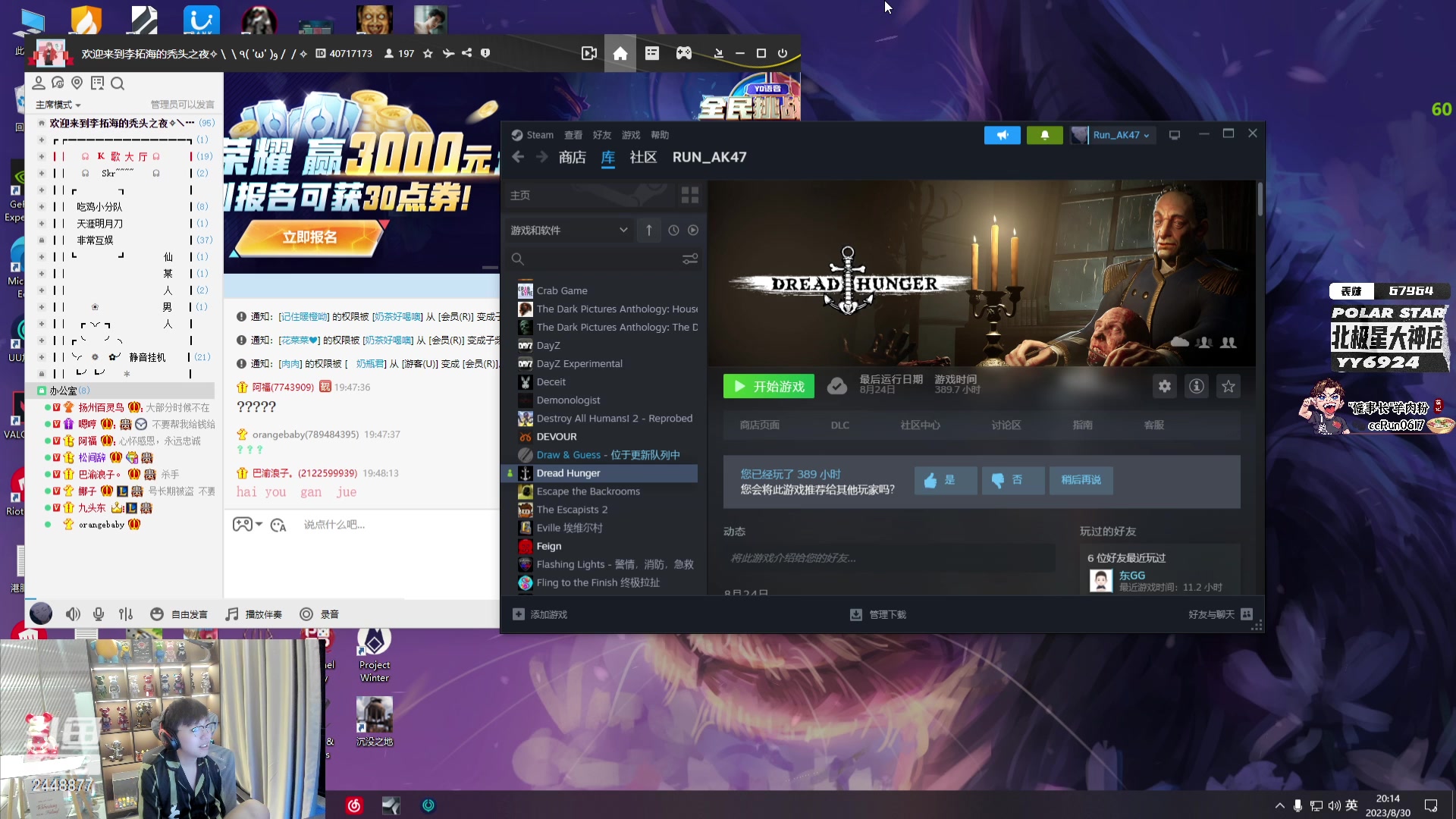This screenshot has width=1456, height=819.
Task: Select Feign in library list
Action: [x=549, y=546]
